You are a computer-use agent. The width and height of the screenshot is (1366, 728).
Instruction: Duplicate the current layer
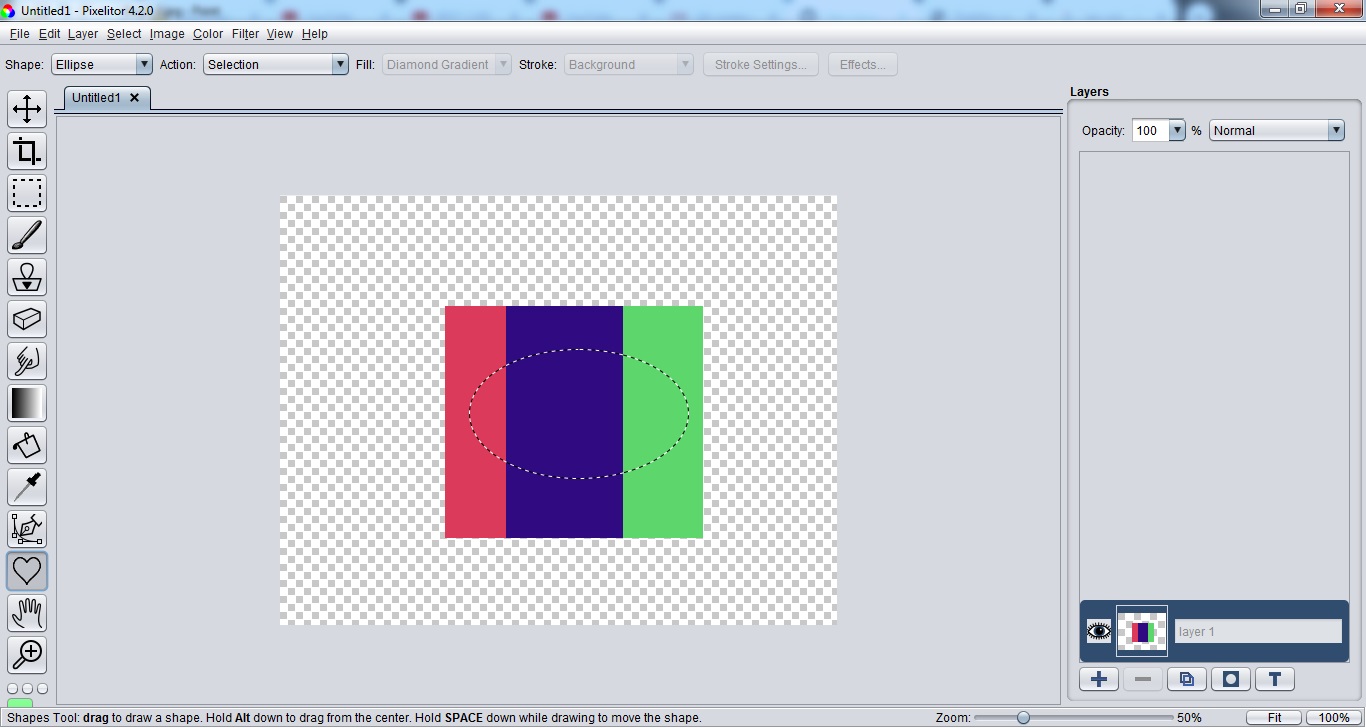click(1187, 679)
